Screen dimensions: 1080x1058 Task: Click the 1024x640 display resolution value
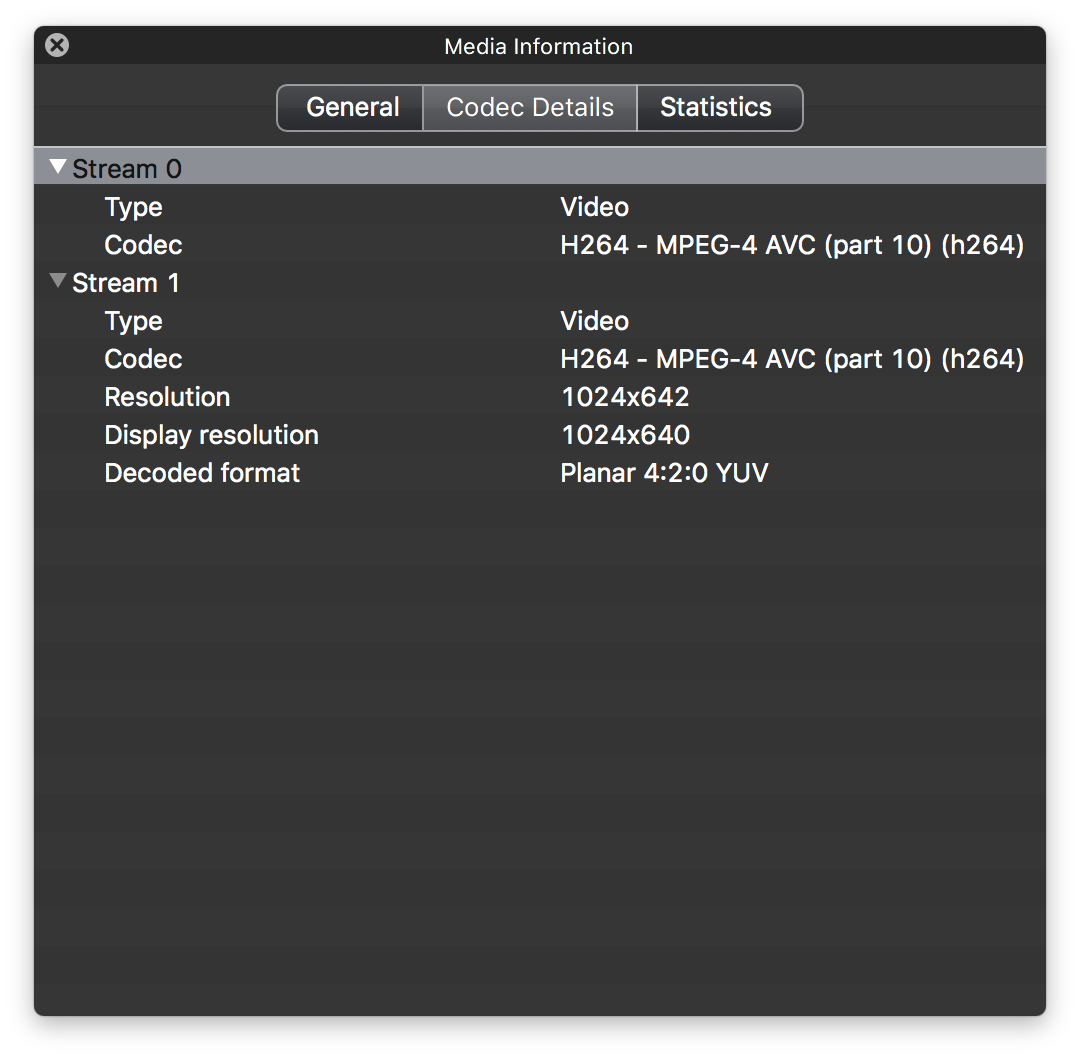click(623, 434)
